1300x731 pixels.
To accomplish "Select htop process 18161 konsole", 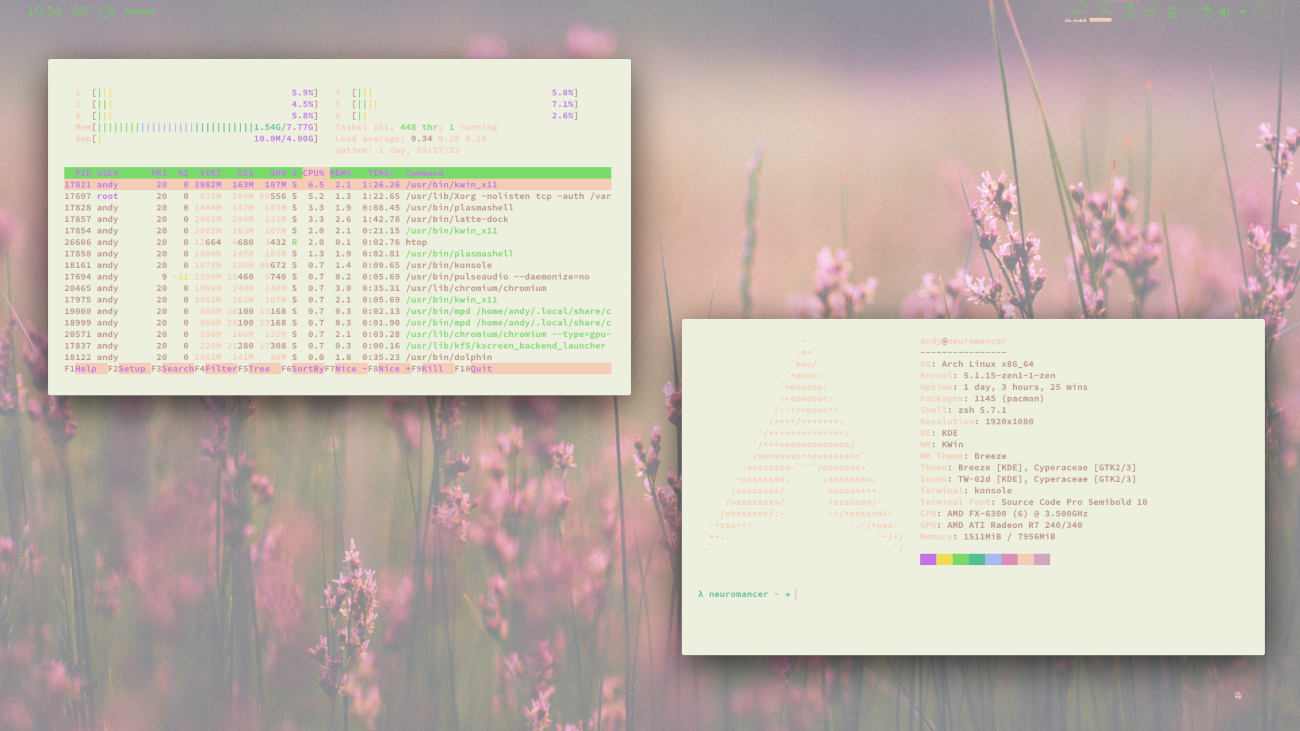I will click(x=337, y=265).
